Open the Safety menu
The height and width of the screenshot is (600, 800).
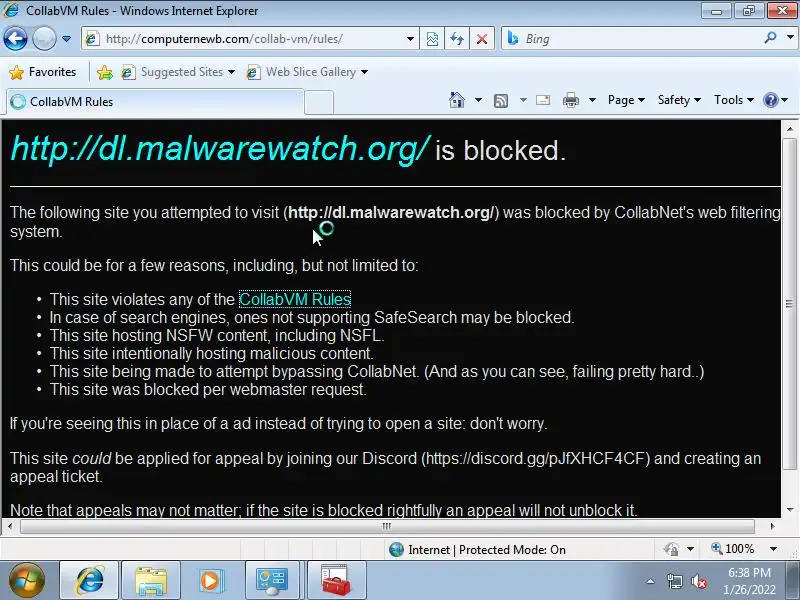coord(679,100)
